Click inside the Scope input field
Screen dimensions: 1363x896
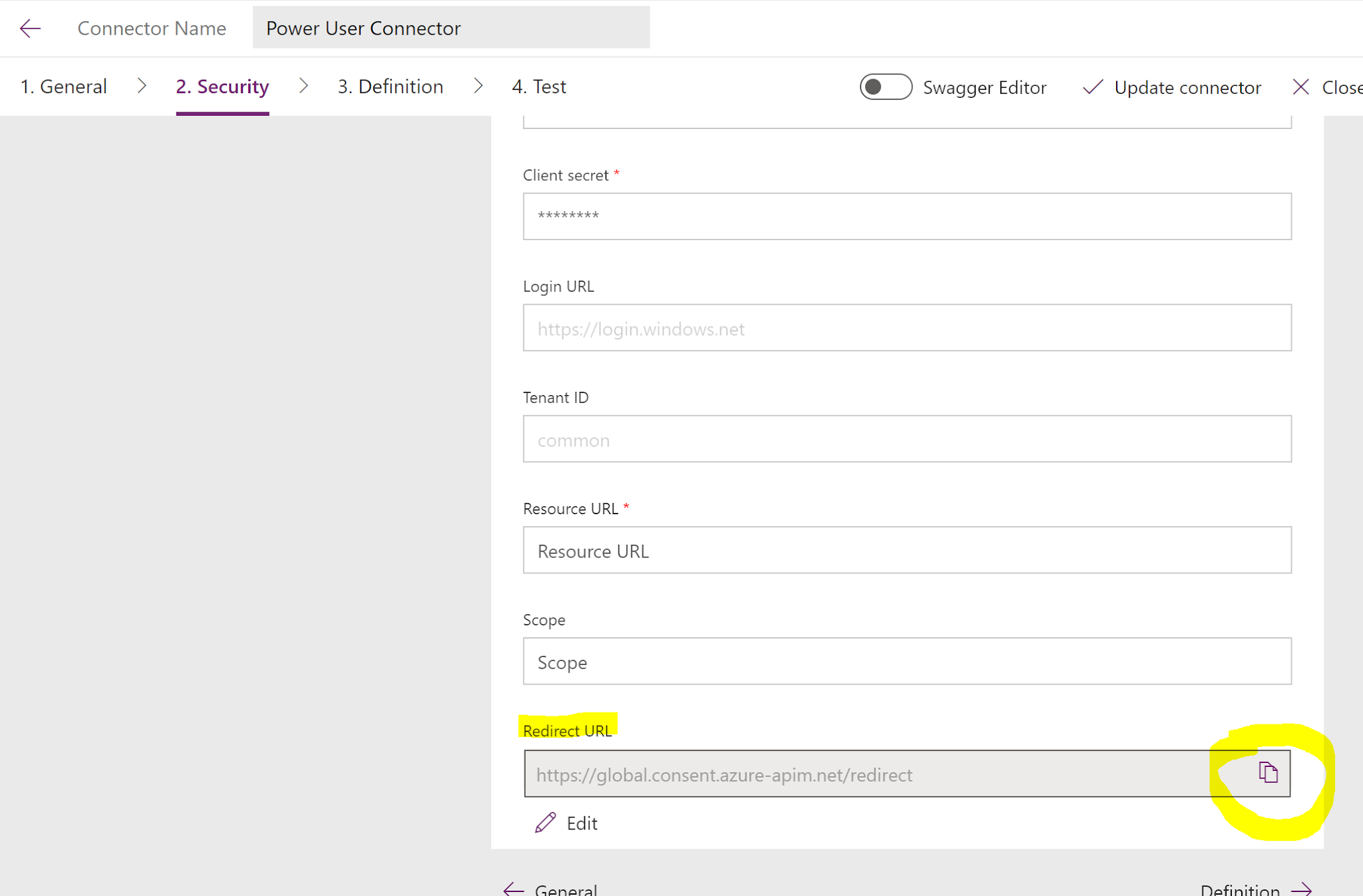tap(905, 661)
